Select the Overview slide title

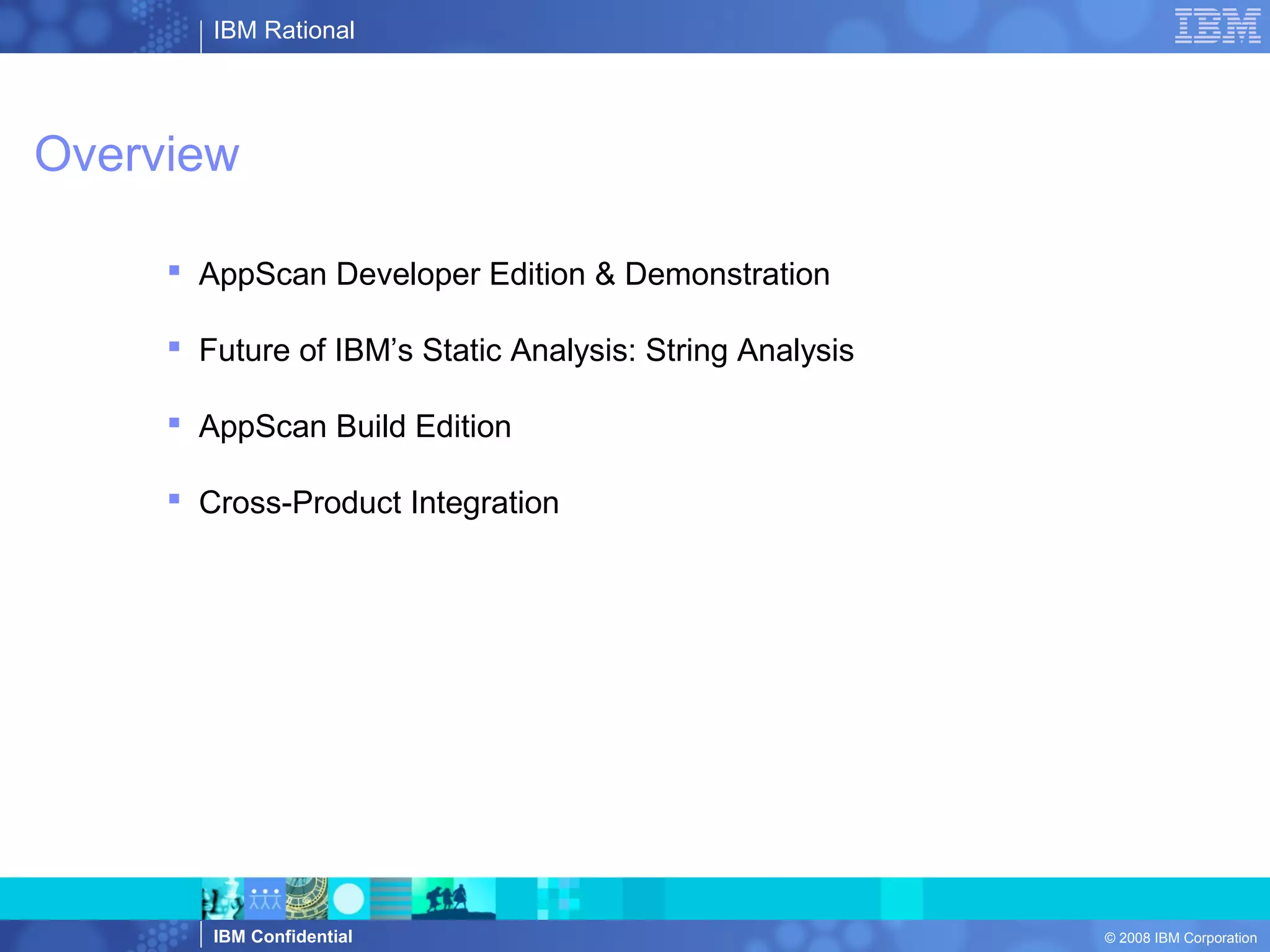click(x=137, y=154)
